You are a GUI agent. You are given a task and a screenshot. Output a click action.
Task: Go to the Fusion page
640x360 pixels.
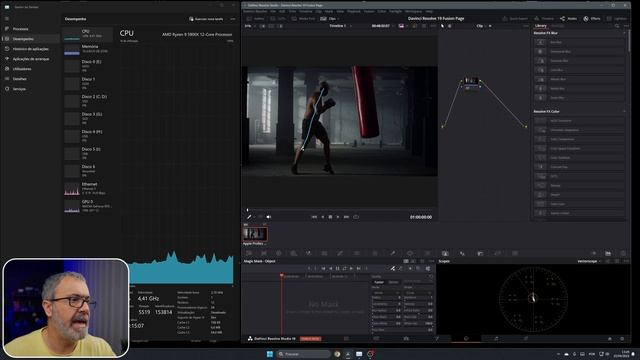(436, 338)
